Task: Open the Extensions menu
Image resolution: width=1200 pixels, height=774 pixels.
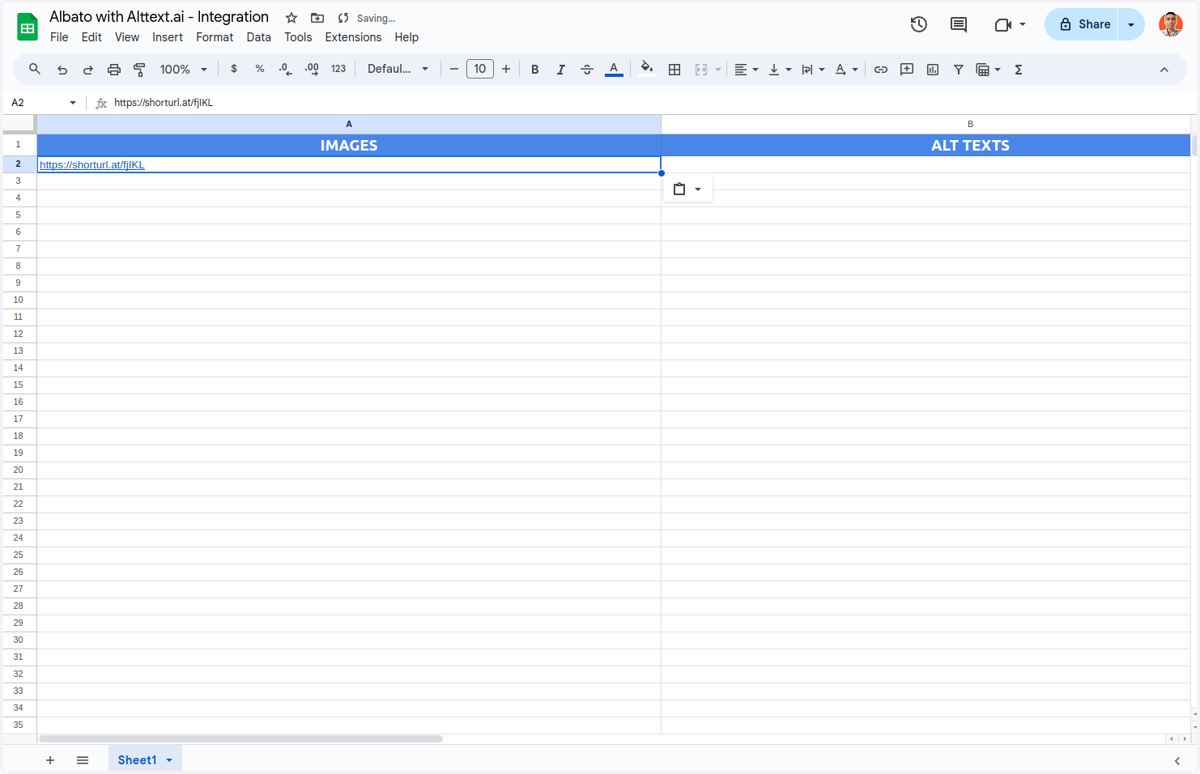Action: tap(353, 37)
